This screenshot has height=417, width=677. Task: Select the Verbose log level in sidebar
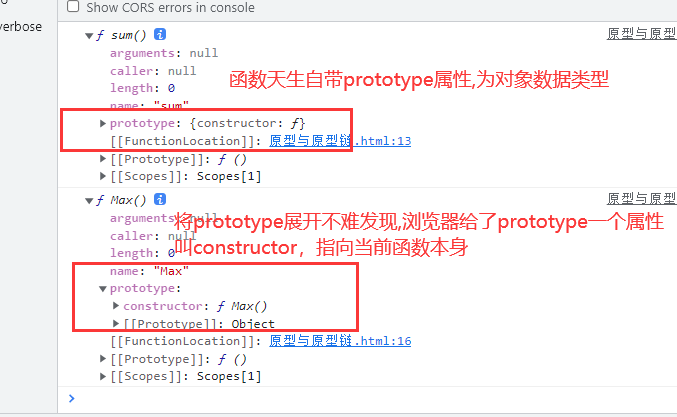(21, 27)
